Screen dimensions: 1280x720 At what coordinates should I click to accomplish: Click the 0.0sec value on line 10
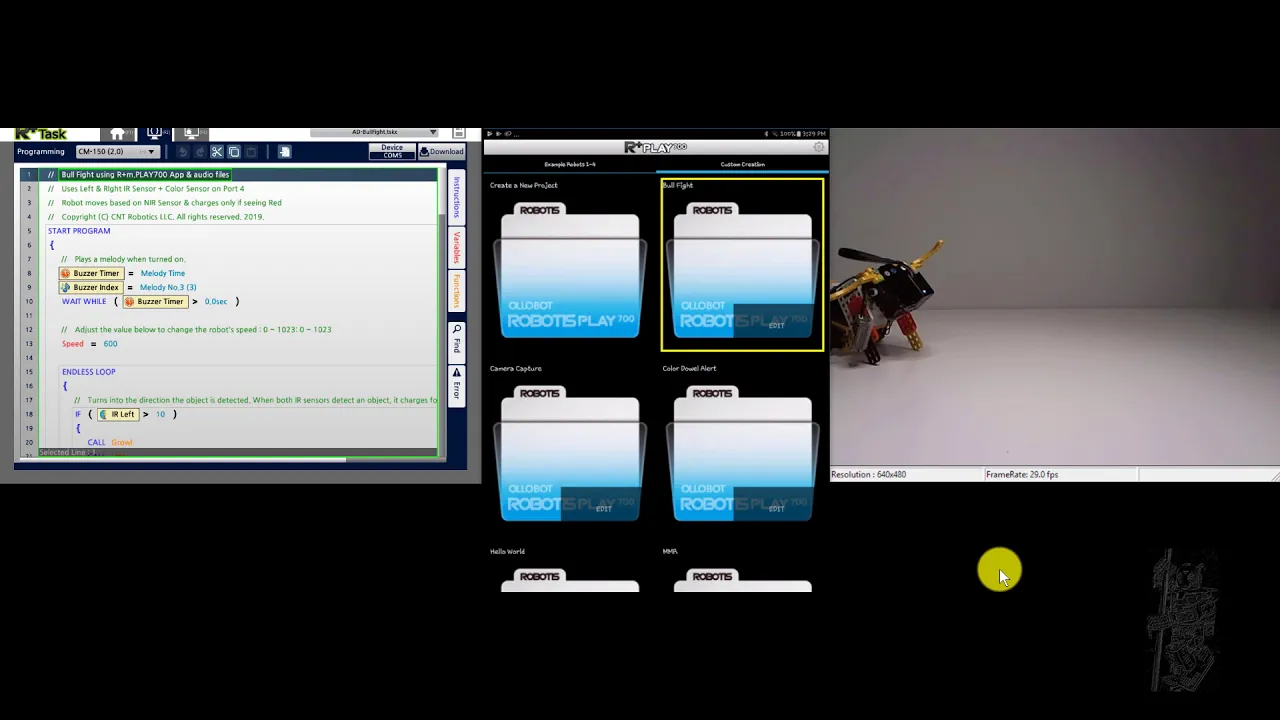tap(216, 301)
